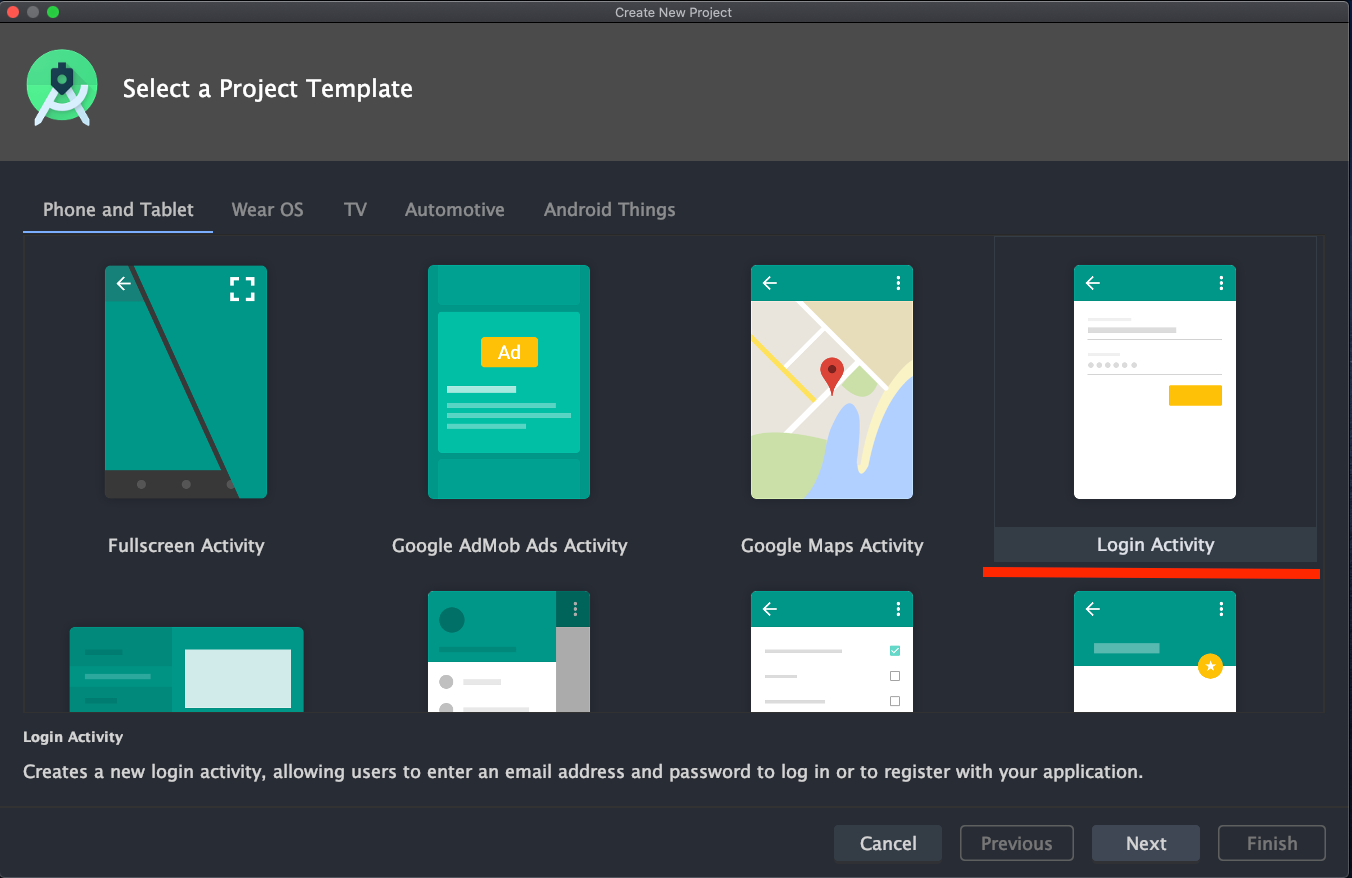
Task: Click the Previous button
Action: 1017,843
